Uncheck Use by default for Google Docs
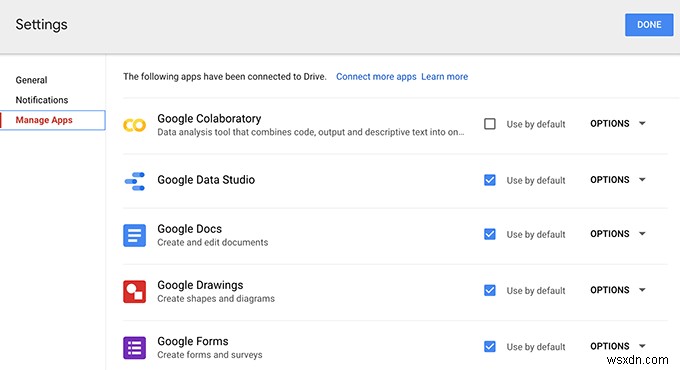 pos(490,234)
